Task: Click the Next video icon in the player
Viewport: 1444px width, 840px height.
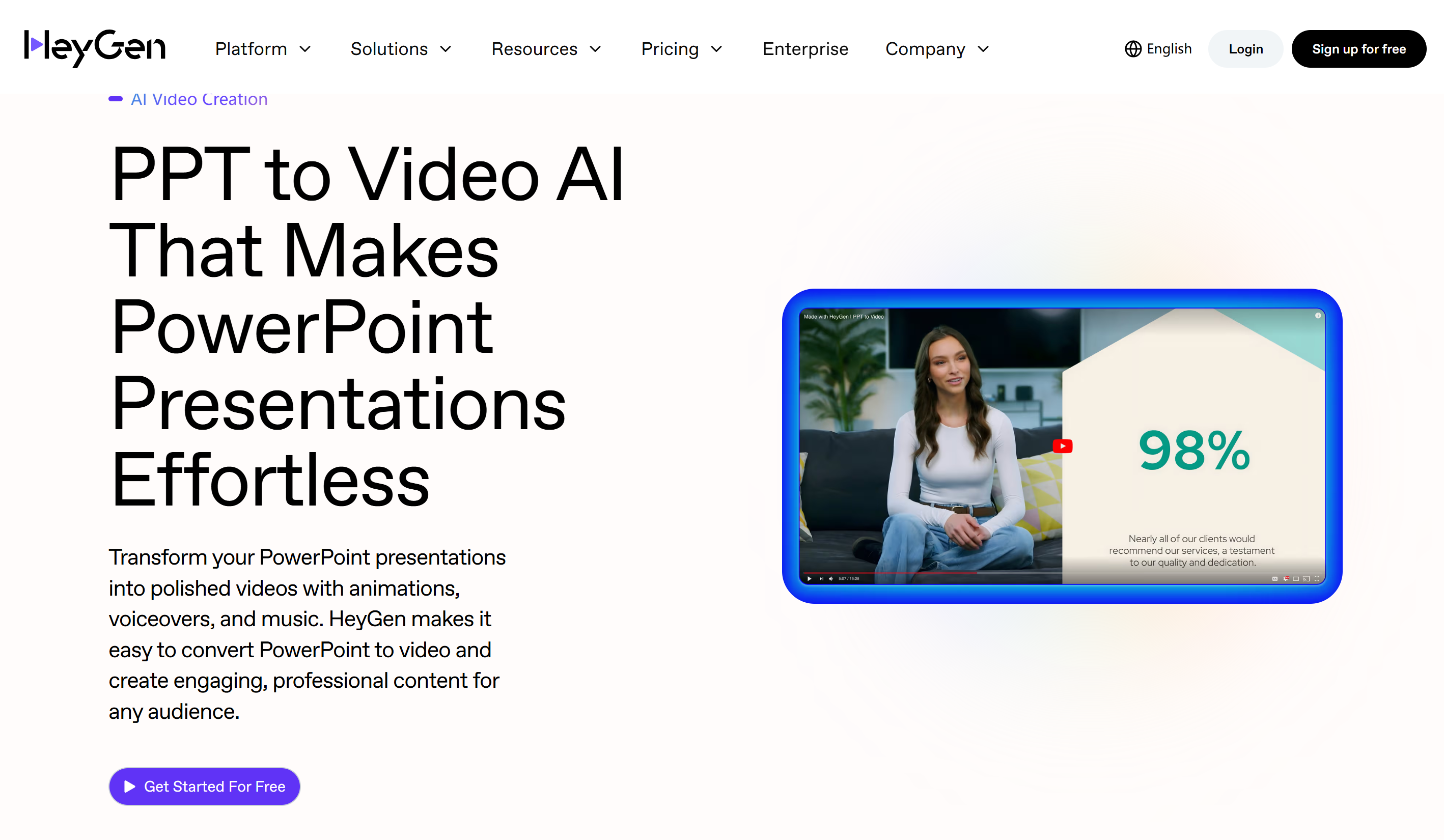Action: pos(822,579)
